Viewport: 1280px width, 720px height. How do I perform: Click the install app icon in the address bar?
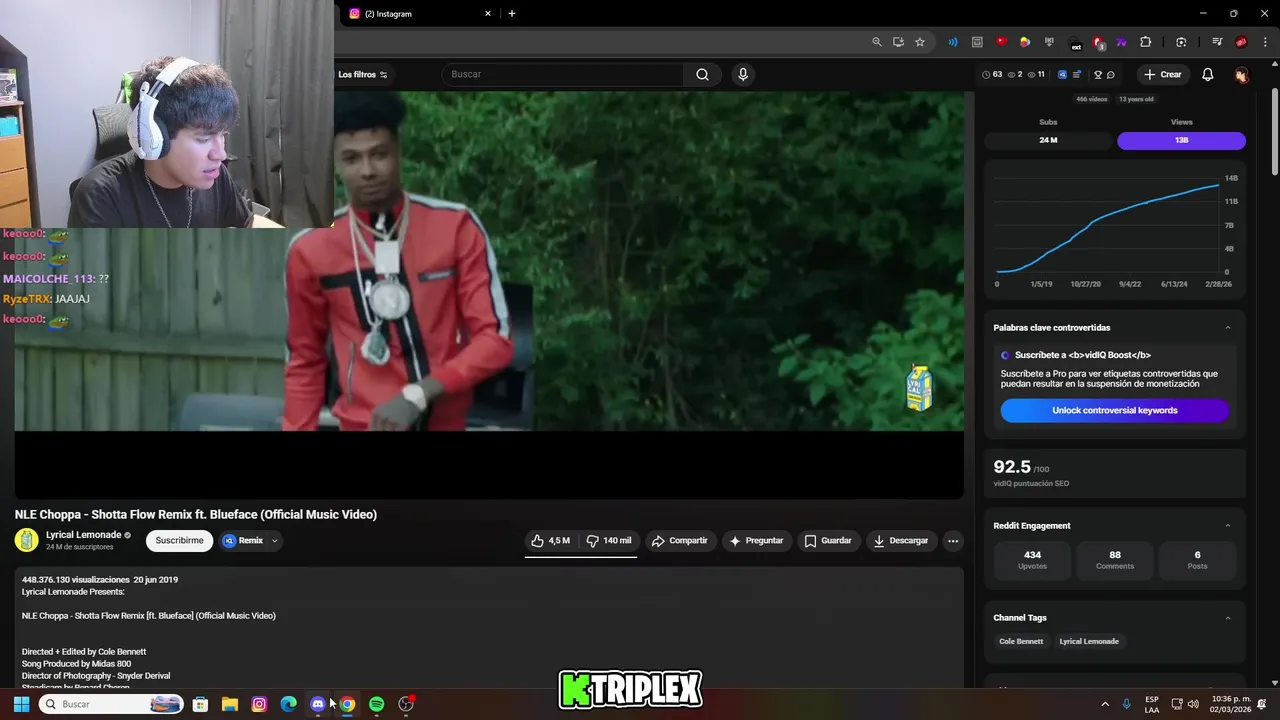(898, 42)
